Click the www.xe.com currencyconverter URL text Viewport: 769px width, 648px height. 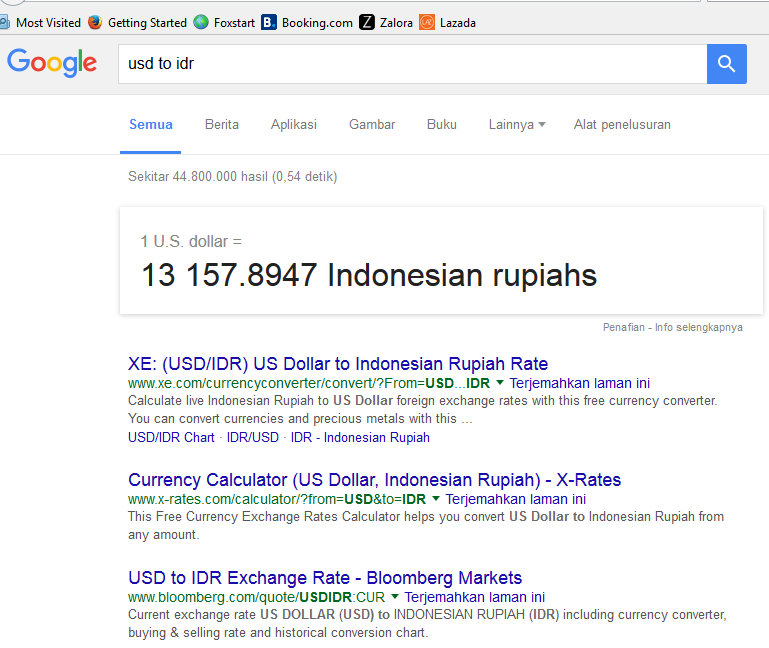(309, 383)
